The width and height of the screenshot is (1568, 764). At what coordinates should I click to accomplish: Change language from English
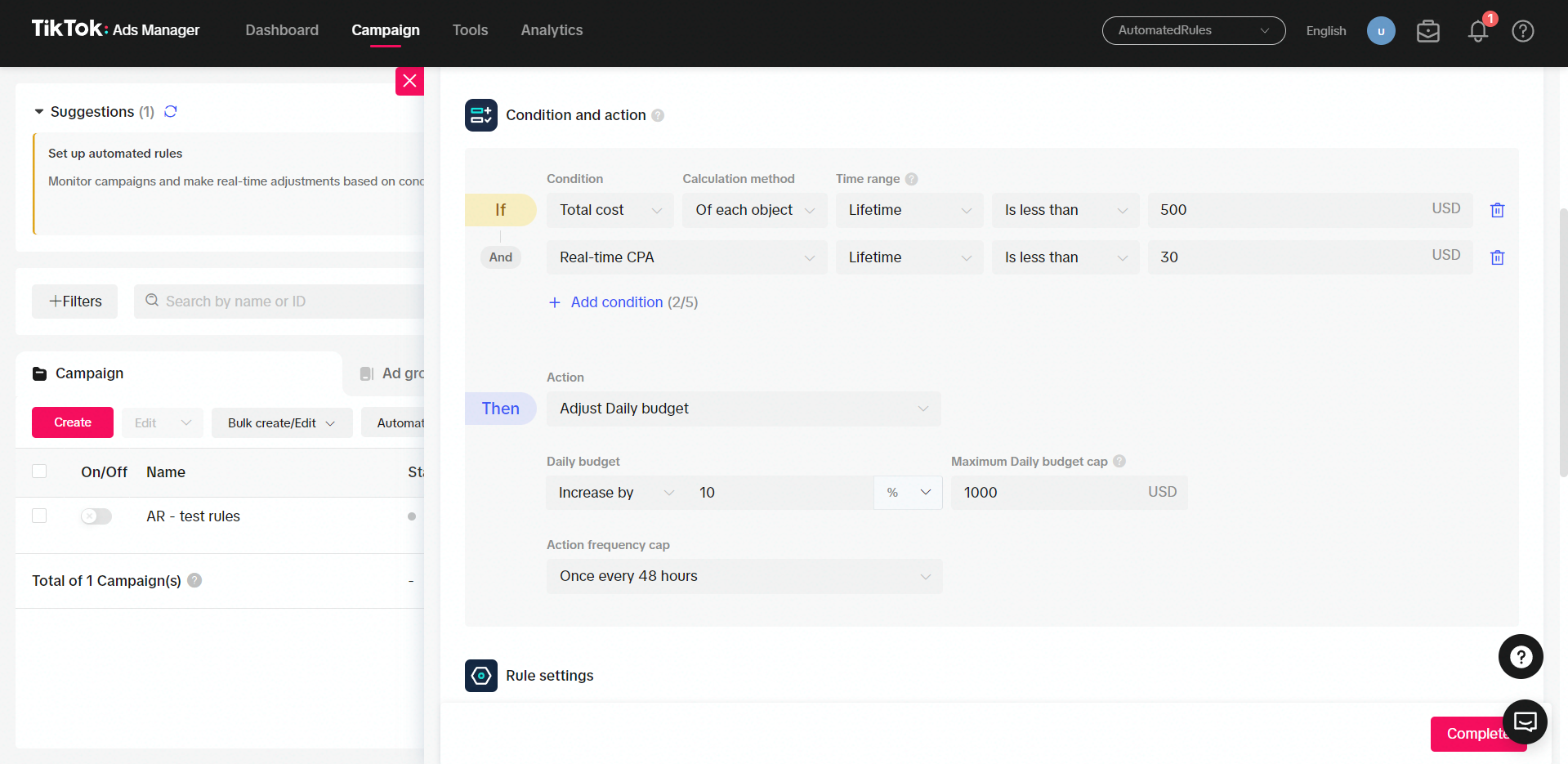point(1325,31)
